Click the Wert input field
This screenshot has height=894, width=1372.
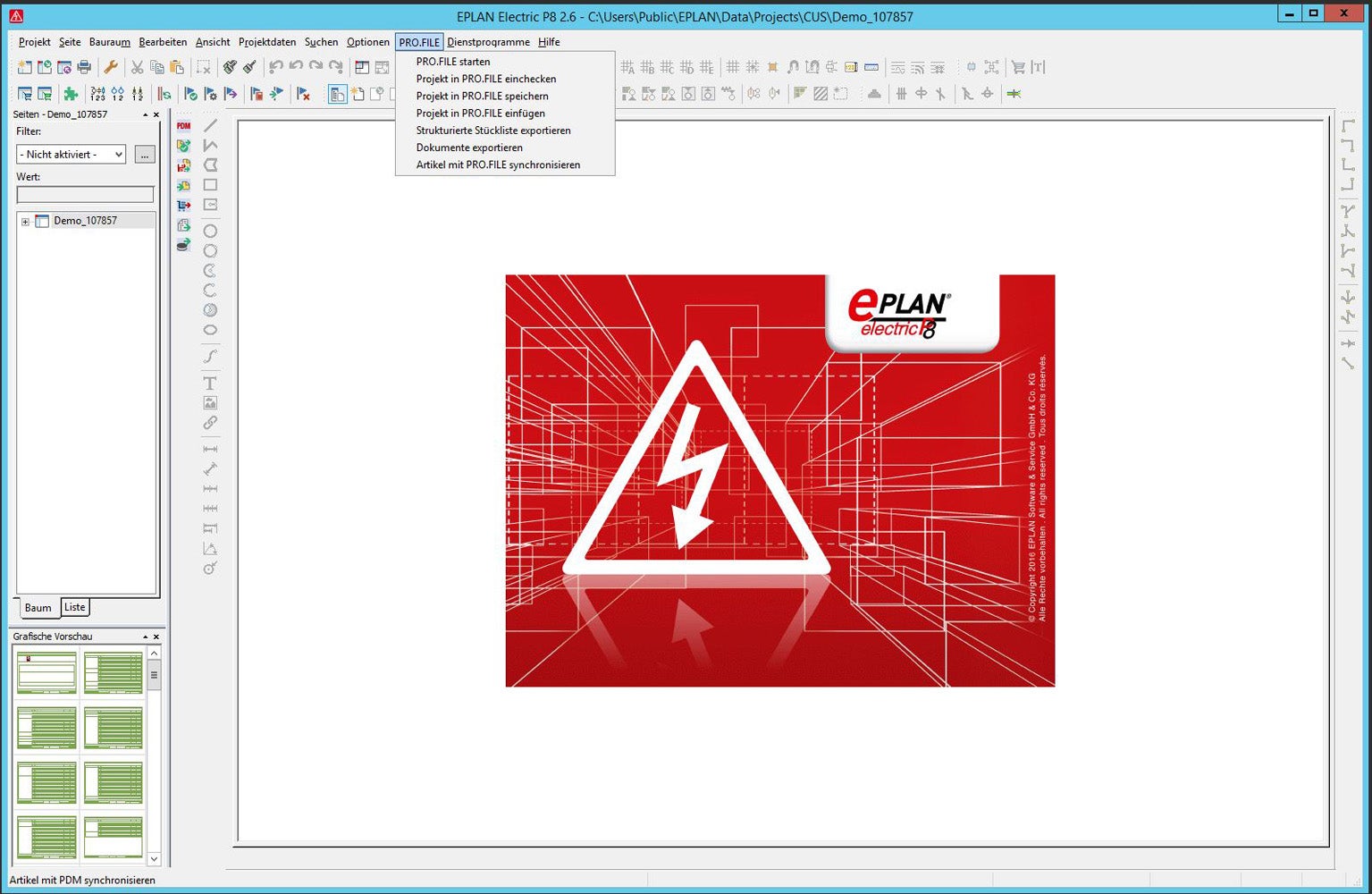point(85,194)
